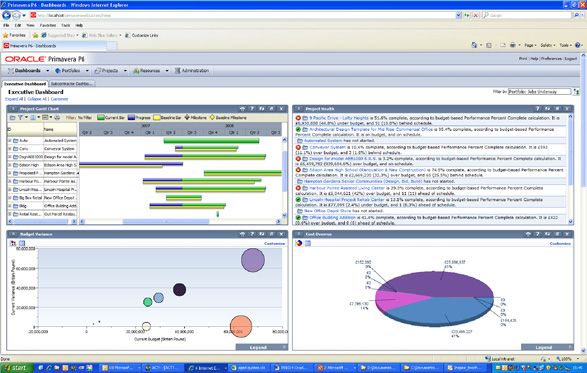Click the chart view icon in Budget Variance
Screen dimensions: 587x373
click(13, 243)
